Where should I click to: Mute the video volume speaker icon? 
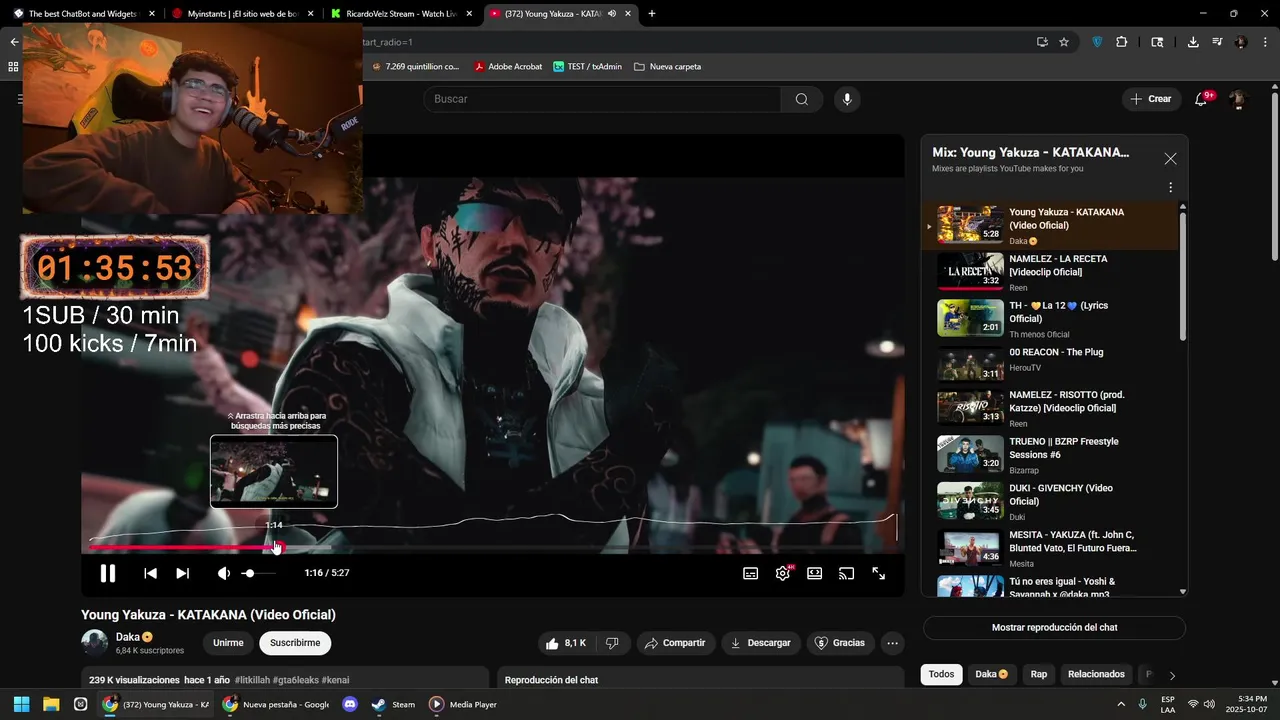click(x=224, y=573)
